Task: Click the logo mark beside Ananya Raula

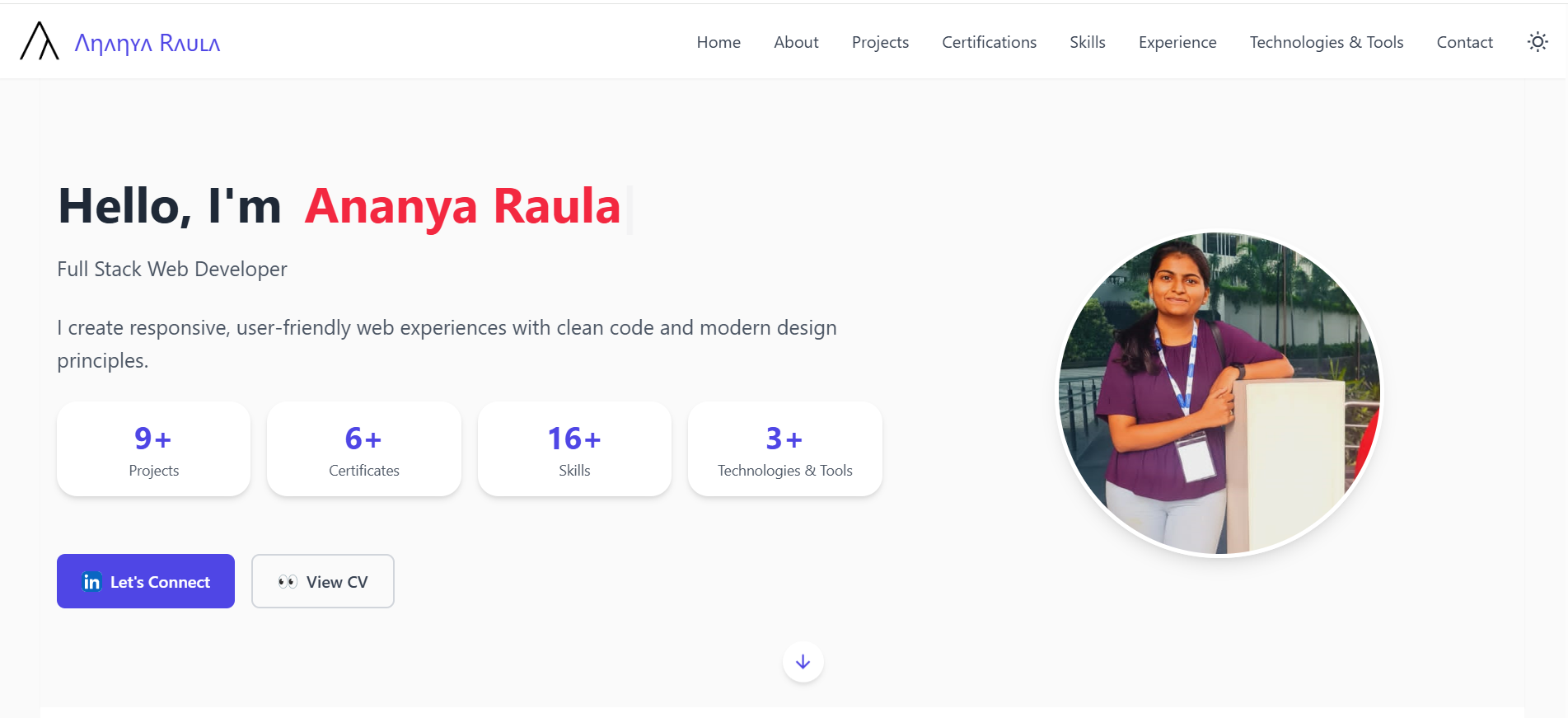Action: 40,41
